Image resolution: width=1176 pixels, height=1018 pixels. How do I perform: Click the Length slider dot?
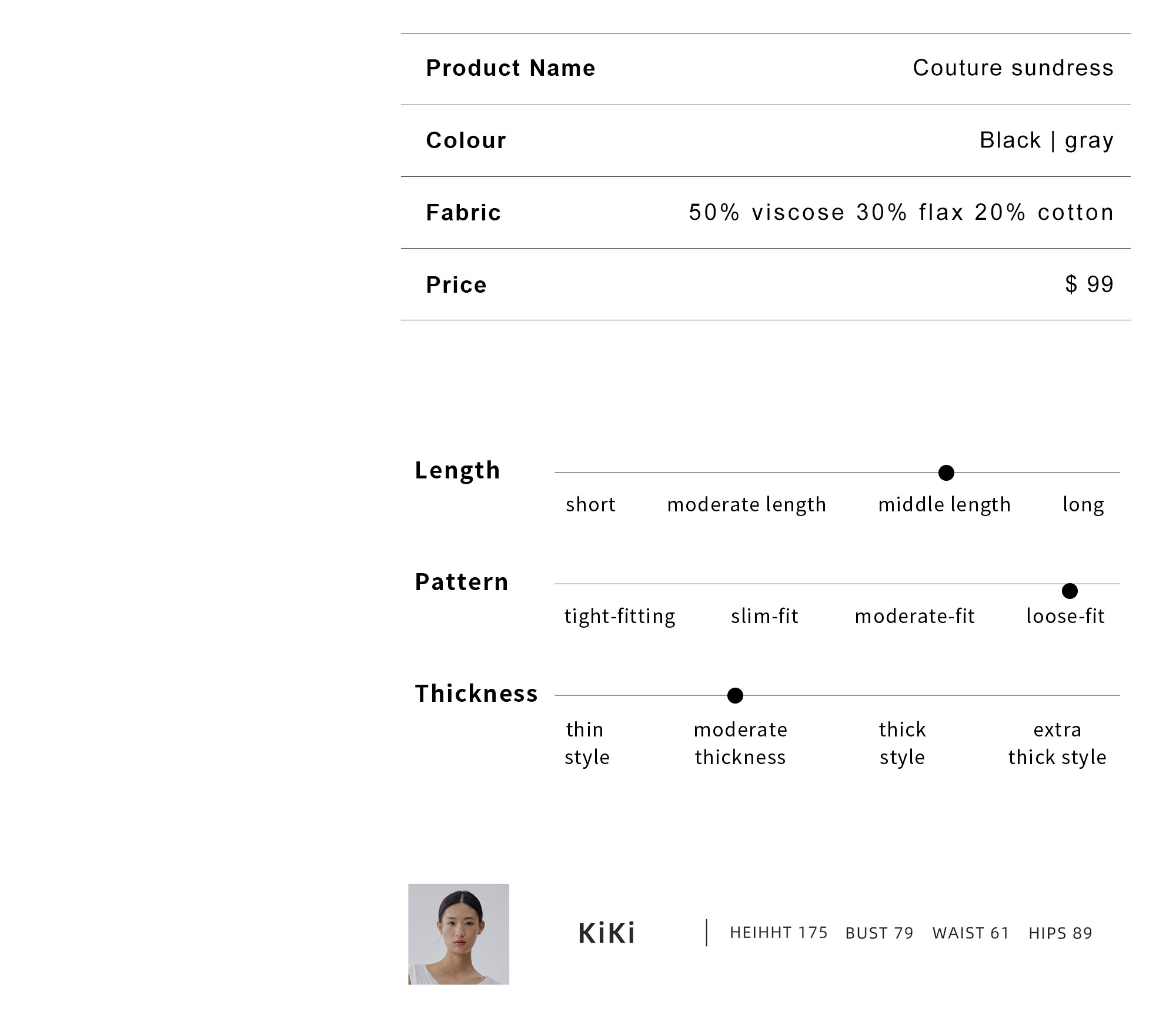(x=946, y=473)
